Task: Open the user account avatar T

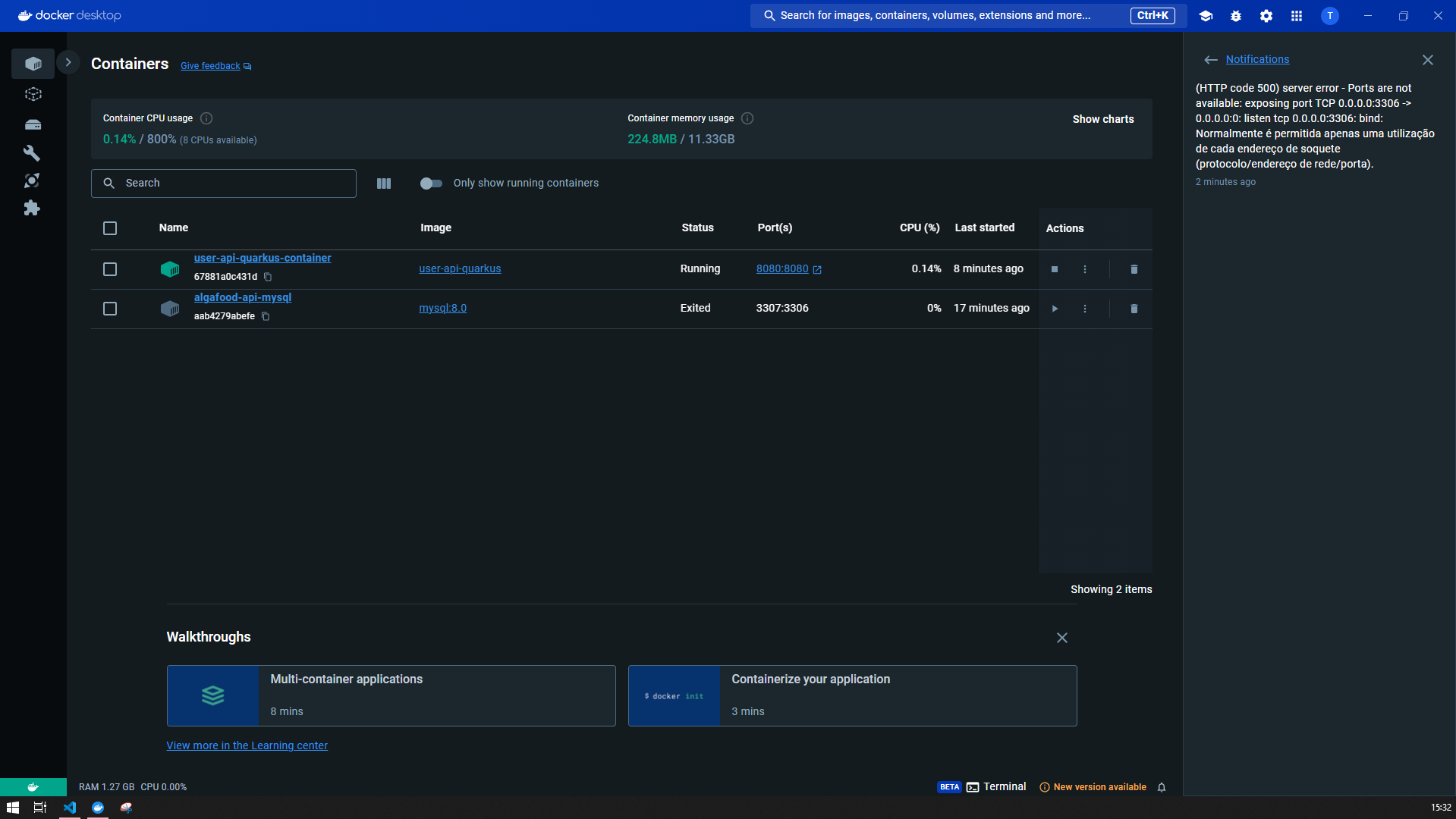Action: (1330, 16)
